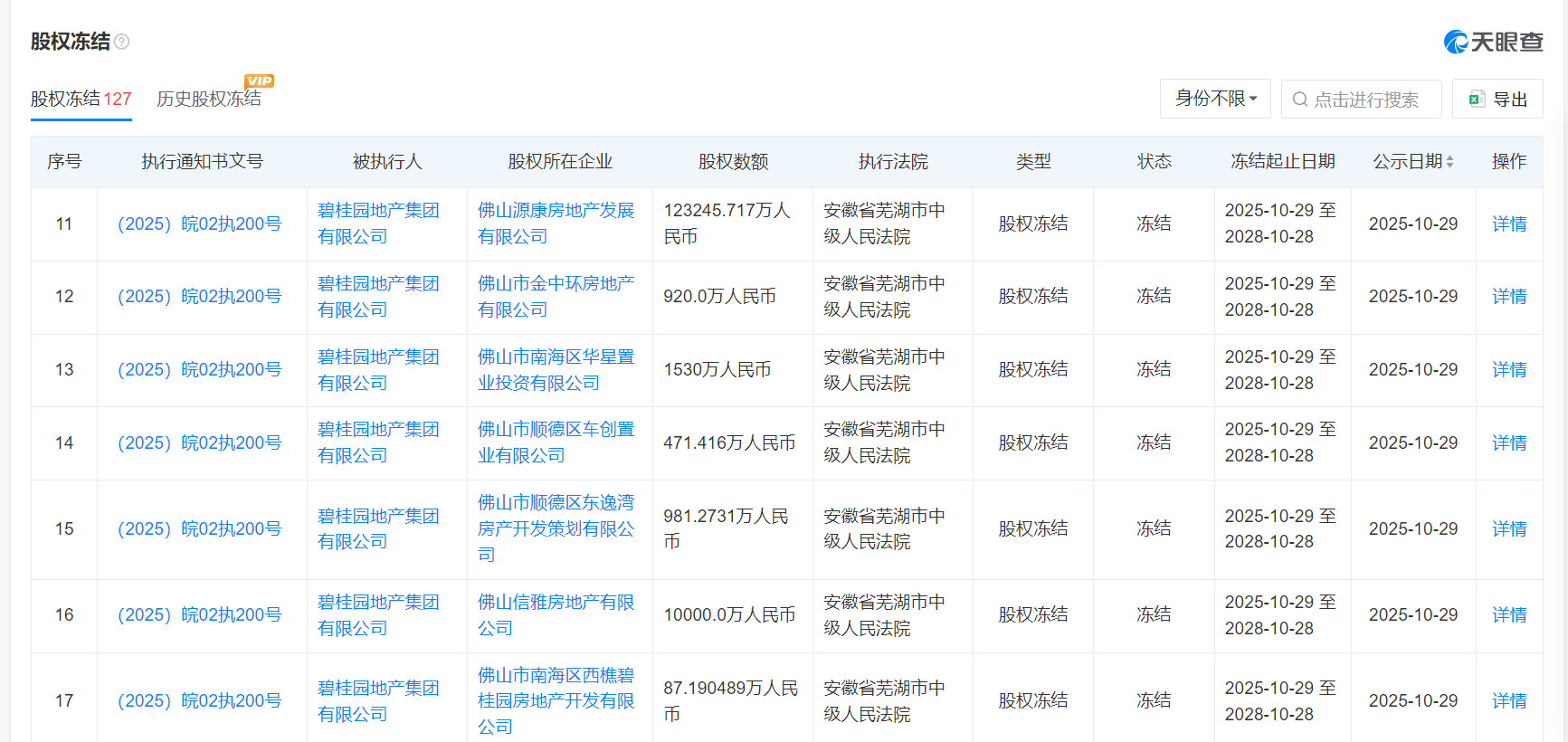Screen dimensions: 1568x742
Task: Open case number link in row 13
Action: click(200, 370)
